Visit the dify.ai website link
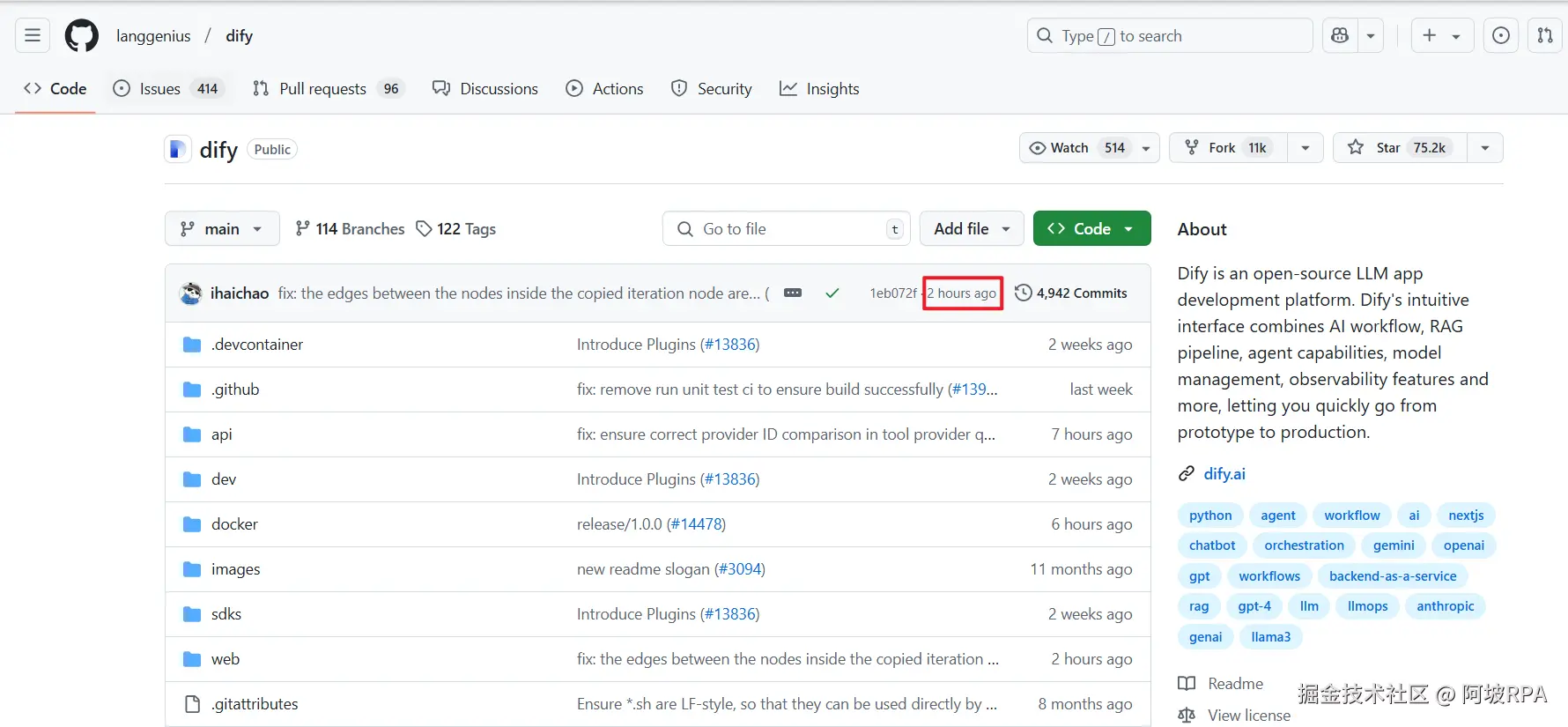Screen dimensions: 1568x727 coord(1224,474)
